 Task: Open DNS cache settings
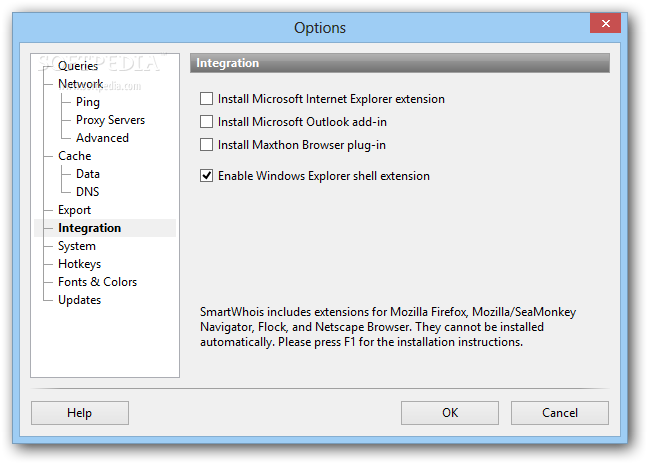coord(88,192)
